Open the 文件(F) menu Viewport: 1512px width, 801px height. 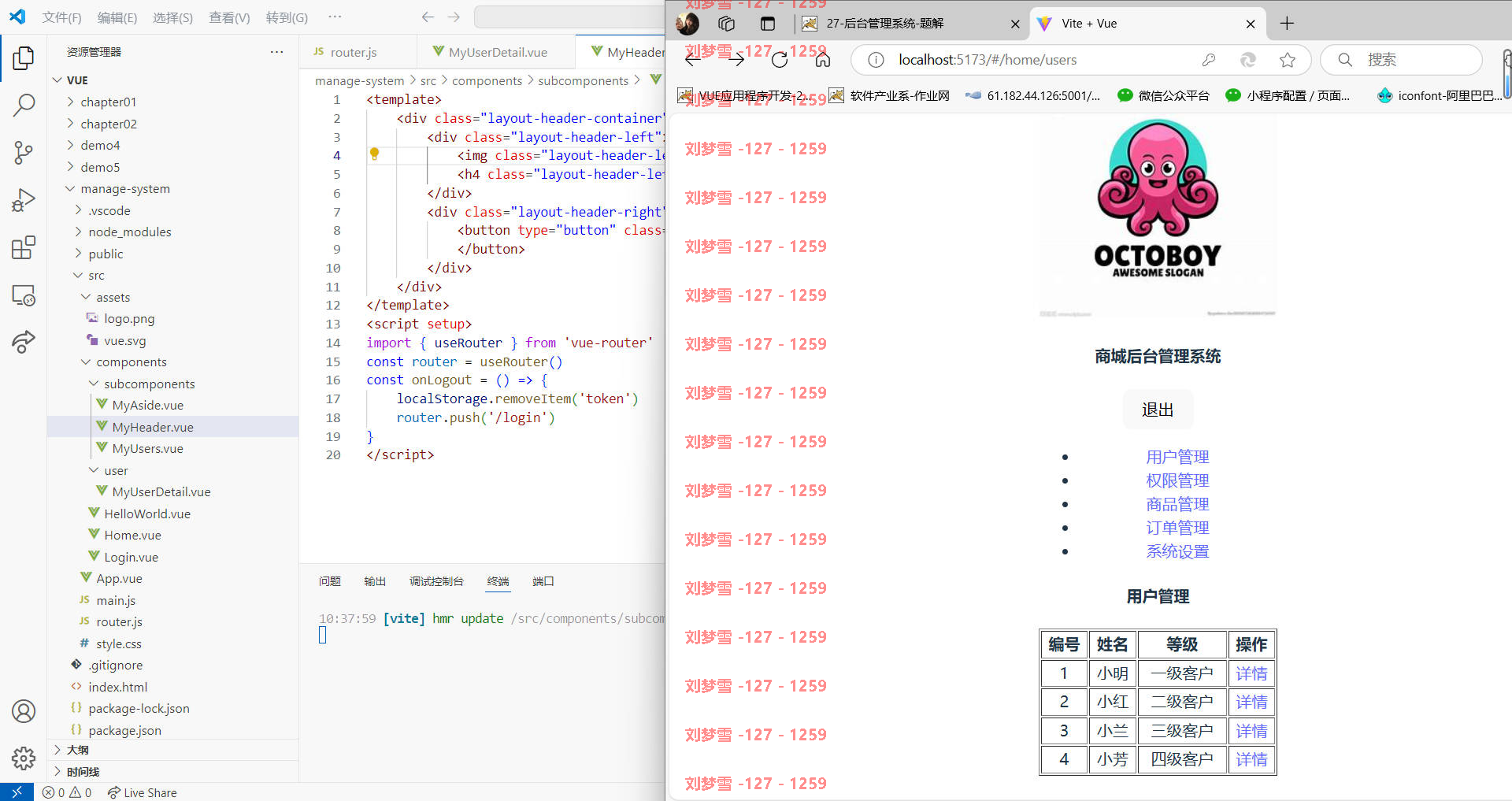click(61, 17)
